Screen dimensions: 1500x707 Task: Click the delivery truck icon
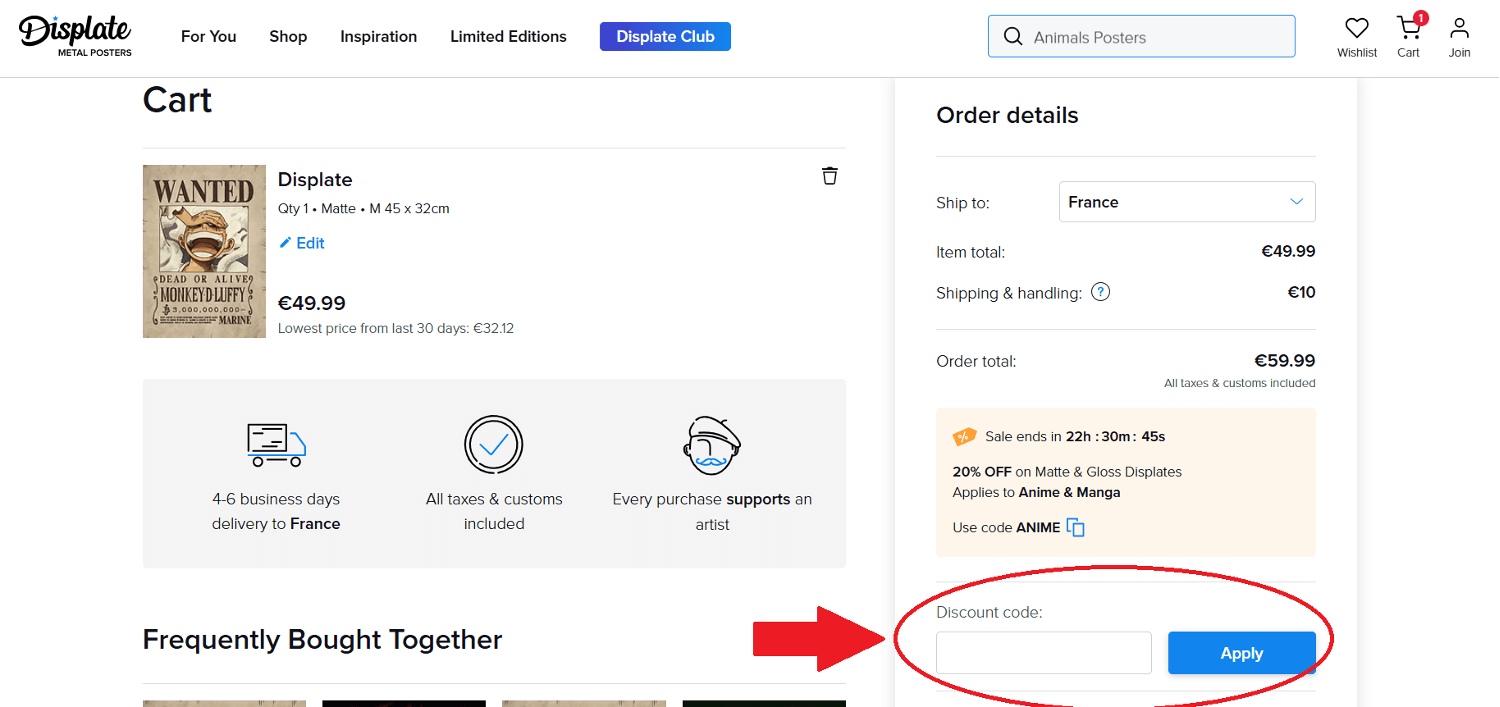276,445
